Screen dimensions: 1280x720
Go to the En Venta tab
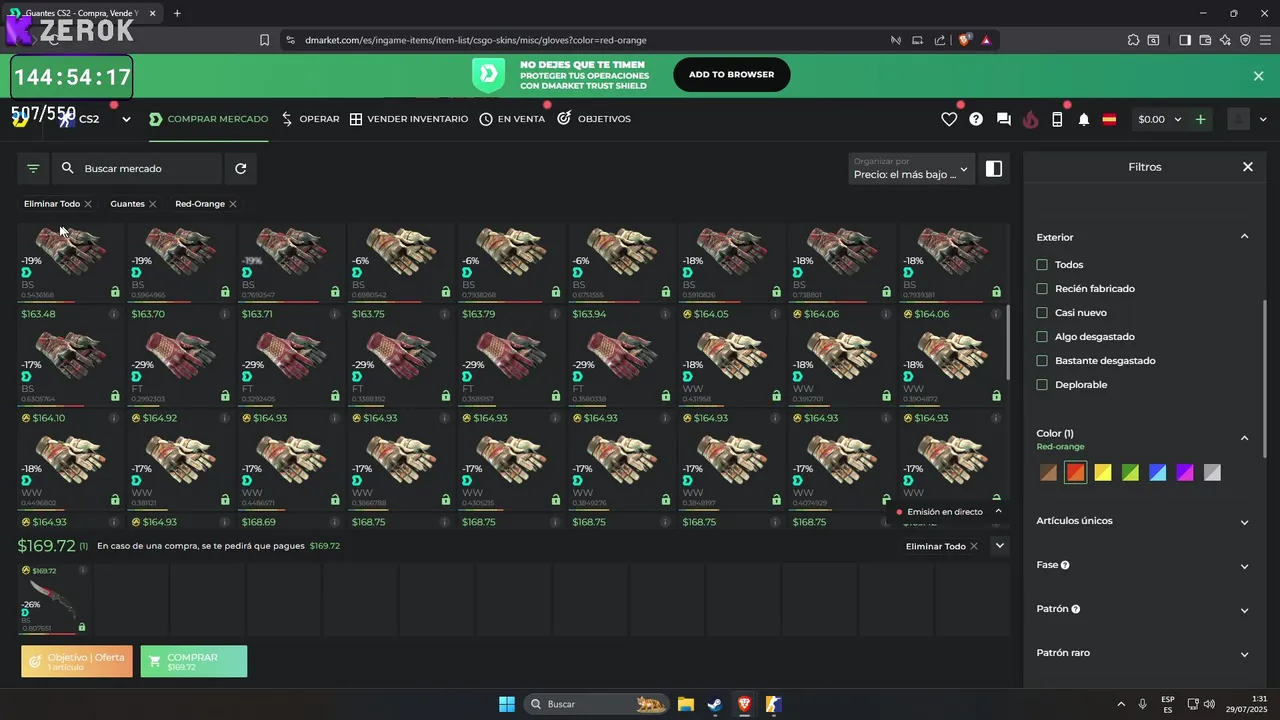click(x=512, y=119)
